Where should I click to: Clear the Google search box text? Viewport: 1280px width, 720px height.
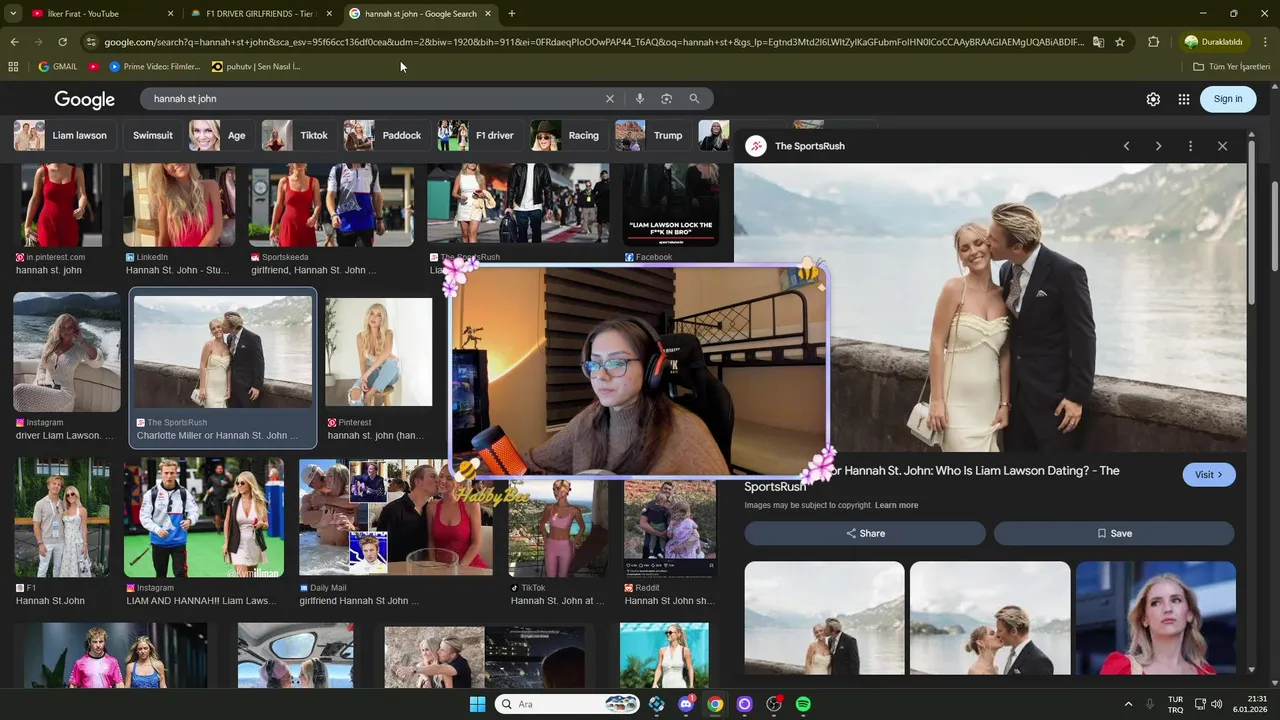(609, 99)
